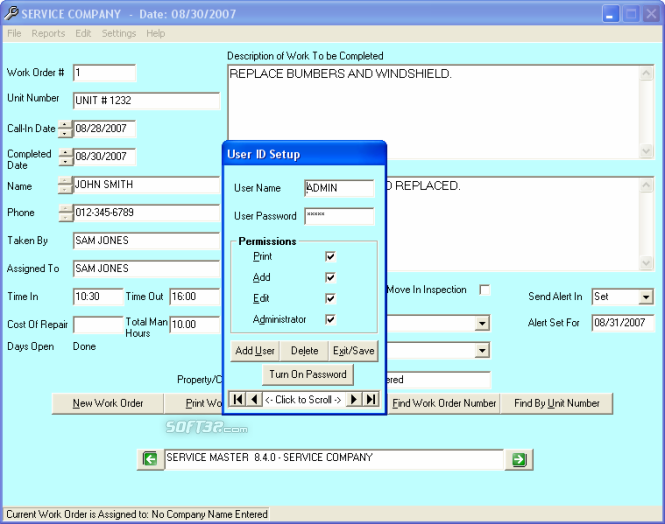Click the green left arrow record button

click(150, 459)
